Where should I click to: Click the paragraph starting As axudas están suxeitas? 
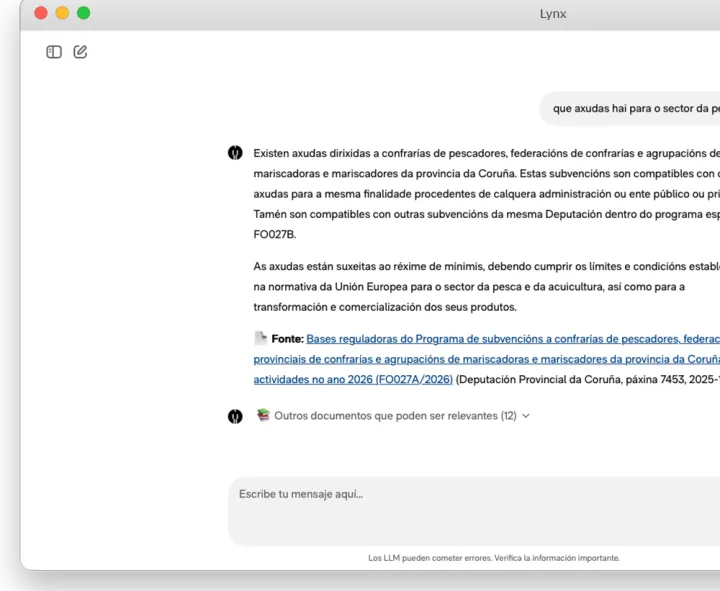point(487,287)
